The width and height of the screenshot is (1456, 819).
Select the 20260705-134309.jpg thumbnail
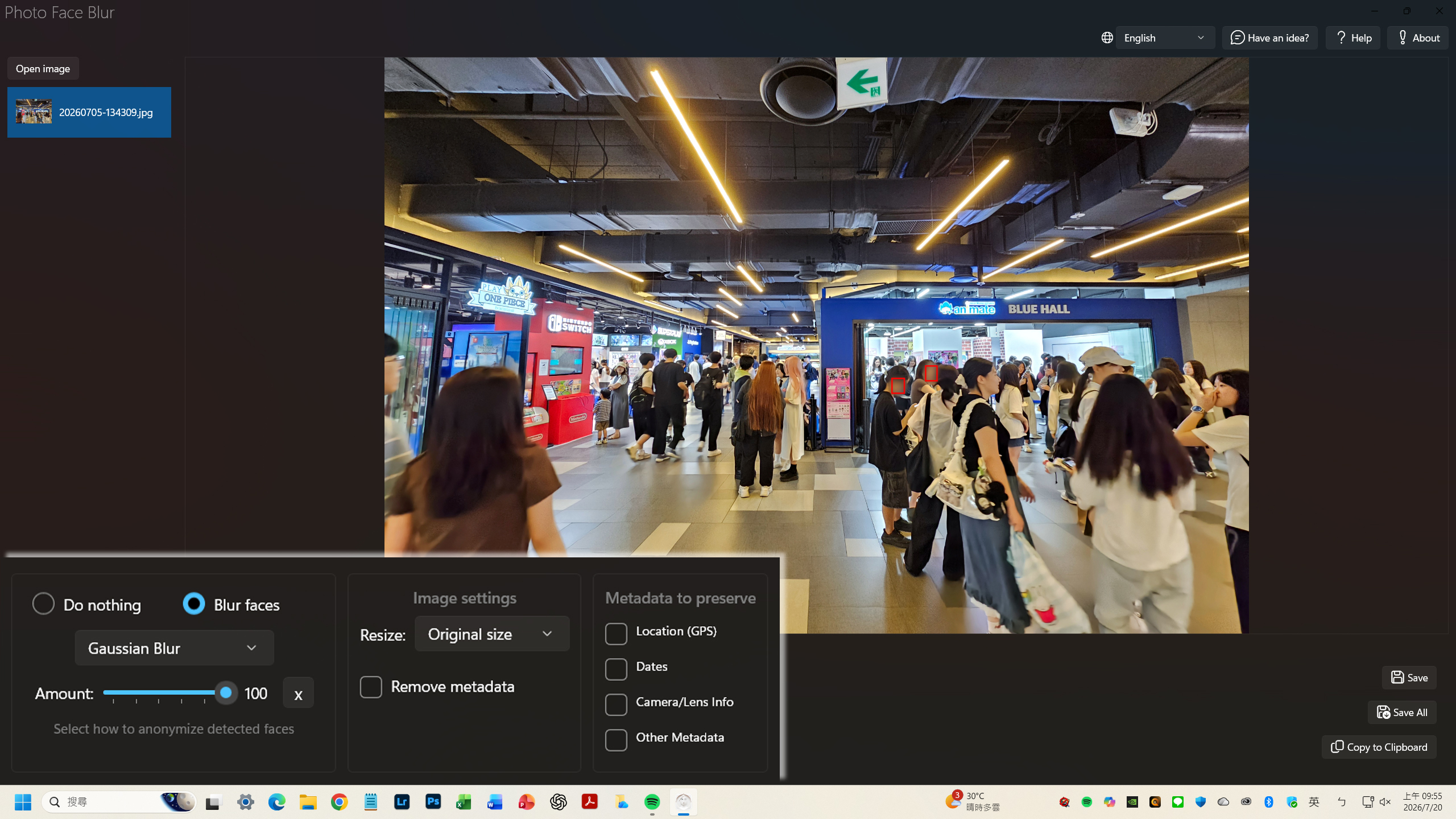[89, 112]
